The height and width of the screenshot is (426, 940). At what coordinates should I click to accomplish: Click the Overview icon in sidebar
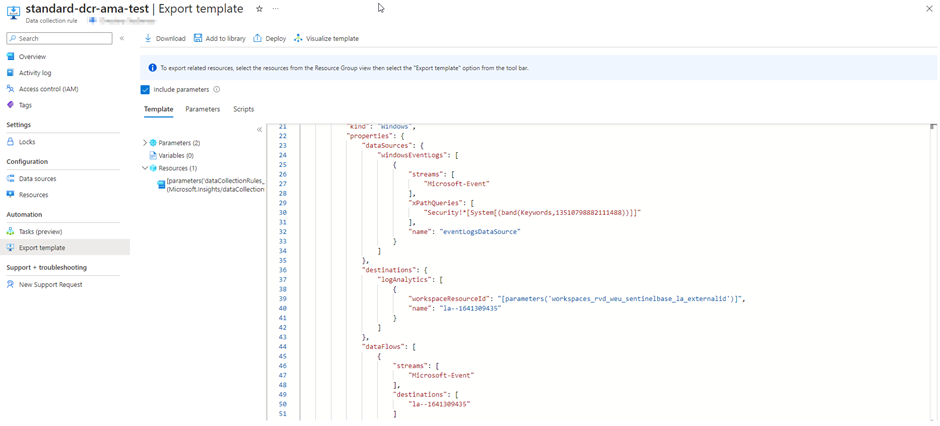[x=10, y=56]
